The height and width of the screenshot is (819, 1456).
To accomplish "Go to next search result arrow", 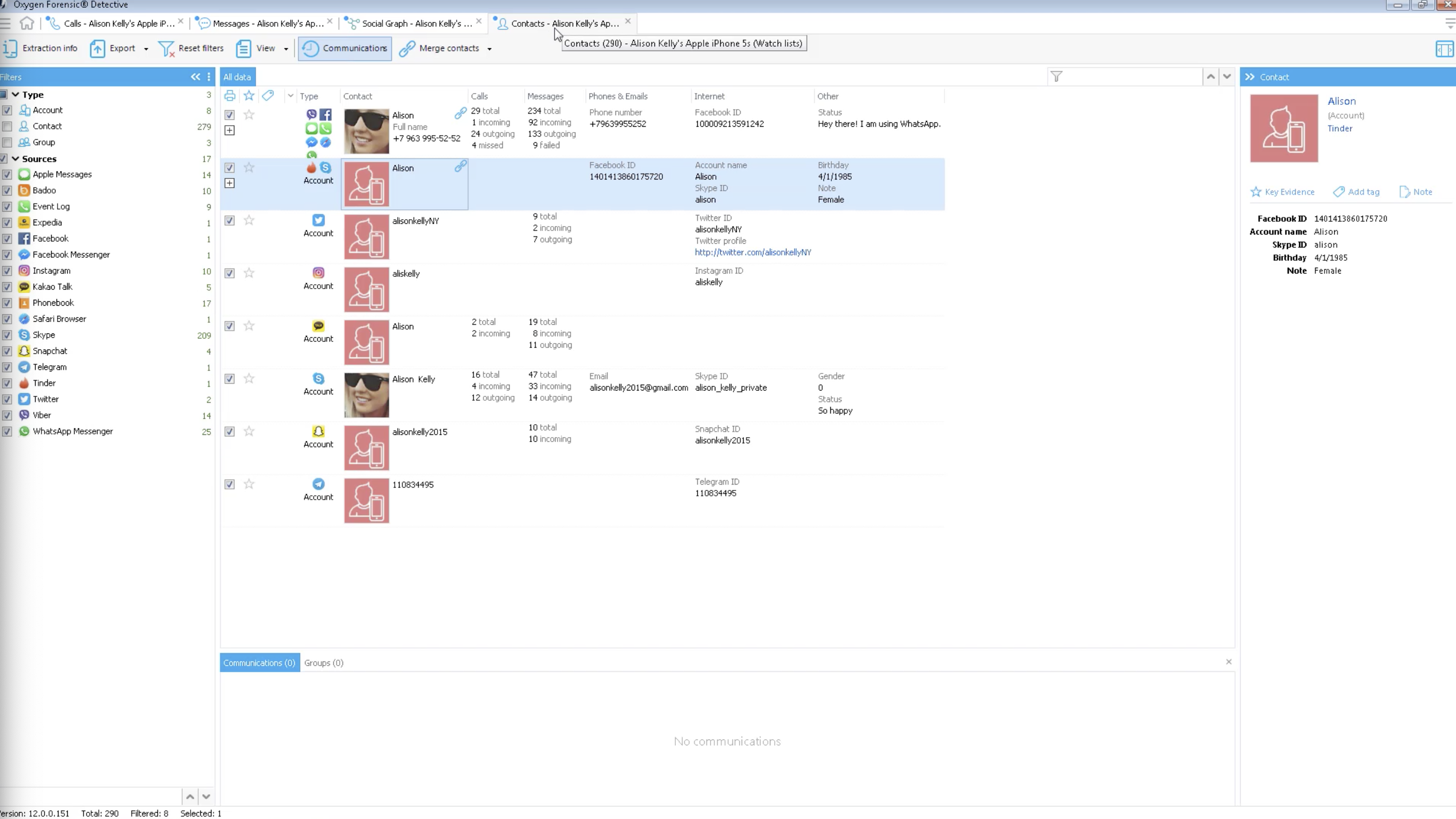I will (x=1227, y=77).
